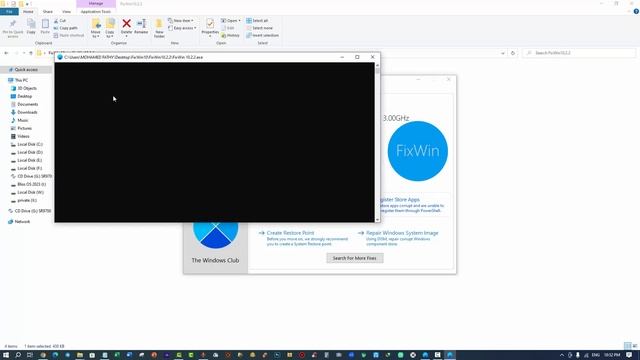The image size is (640, 360).
Task: Open the address bar history dropdown
Action: point(503,53)
